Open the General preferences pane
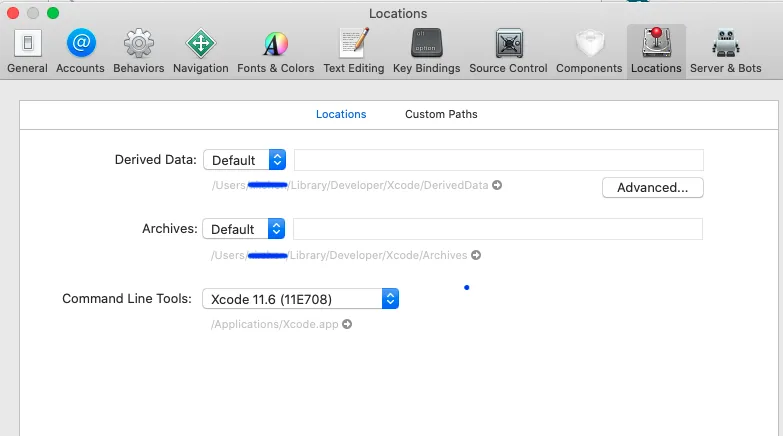The width and height of the screenshot is (783, 436). [27, 51]
